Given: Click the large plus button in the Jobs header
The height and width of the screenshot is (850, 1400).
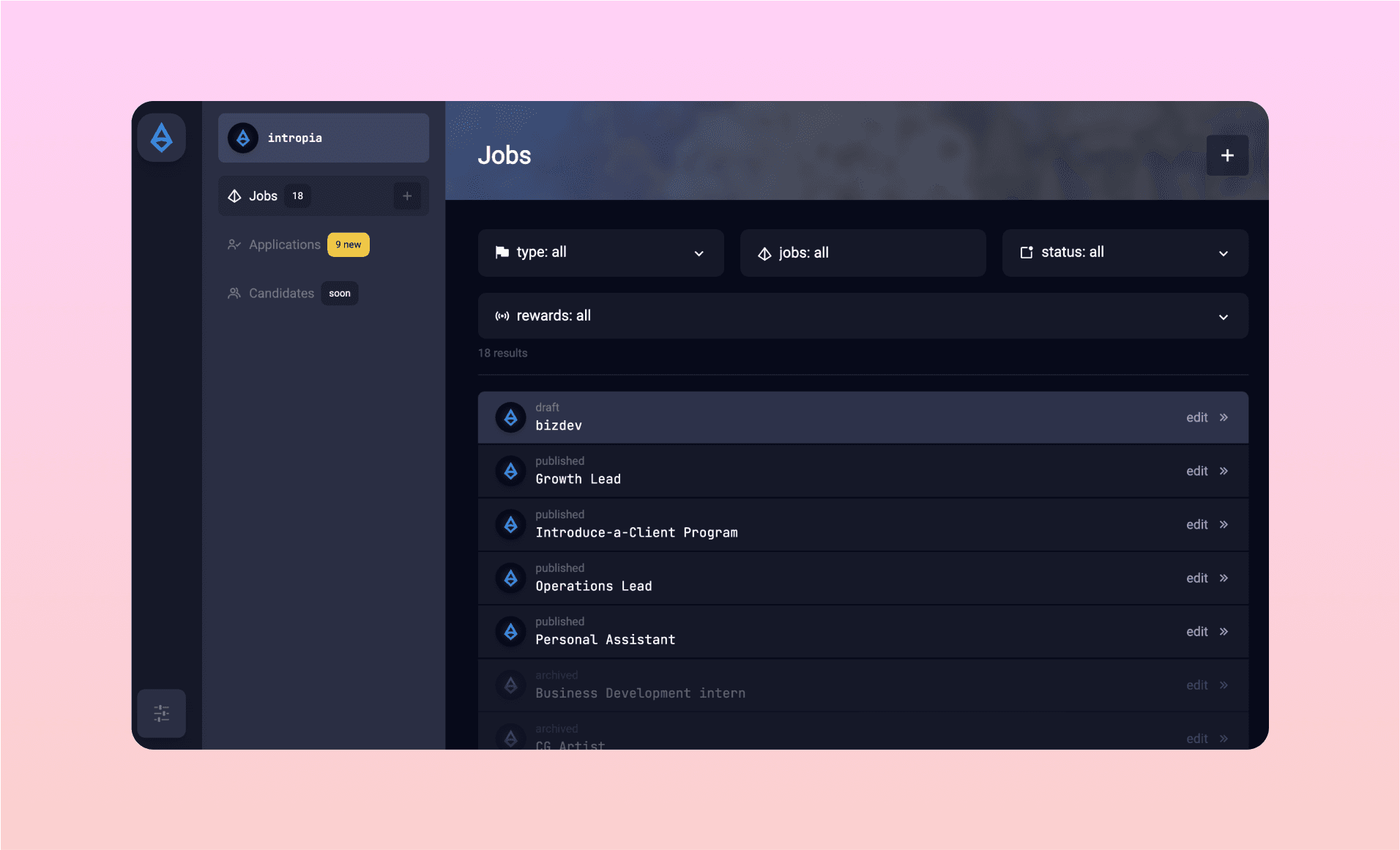Looking at the screenshot, I should tap(1227, 155).
